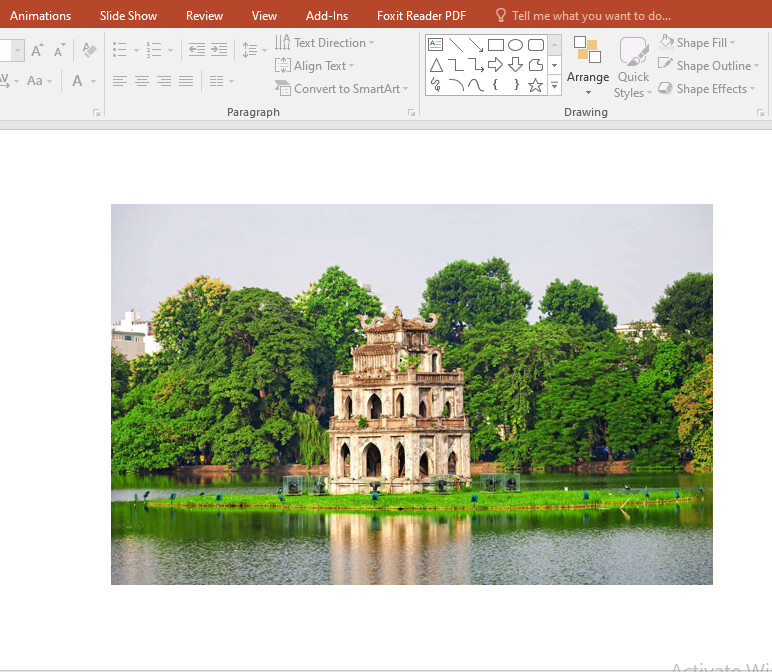
Task: Open the numbering style dropdown arrow
Action: [170, 50]
